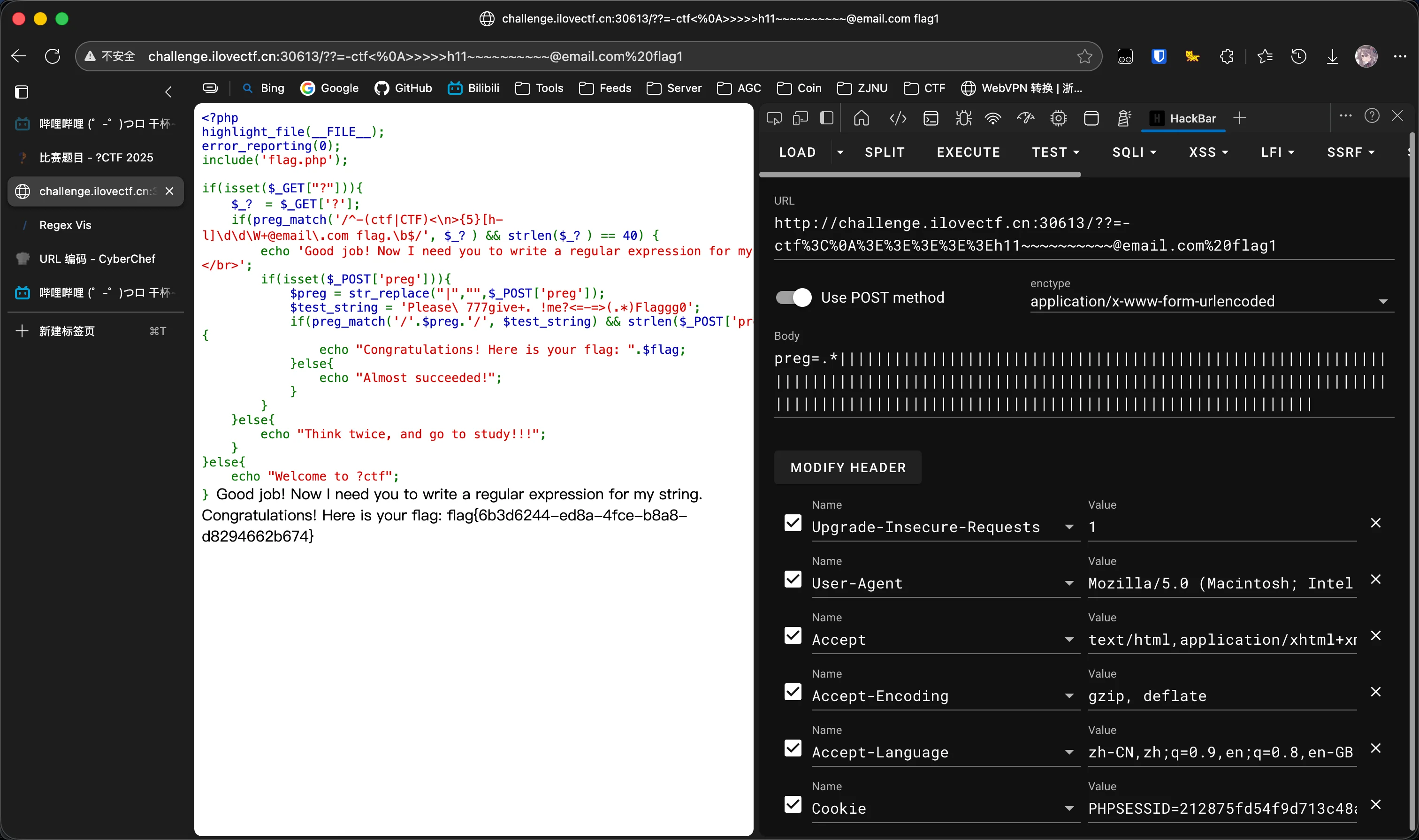Open the DevTools Elements panel icon
1419x840 pixels.
(898, 118)
